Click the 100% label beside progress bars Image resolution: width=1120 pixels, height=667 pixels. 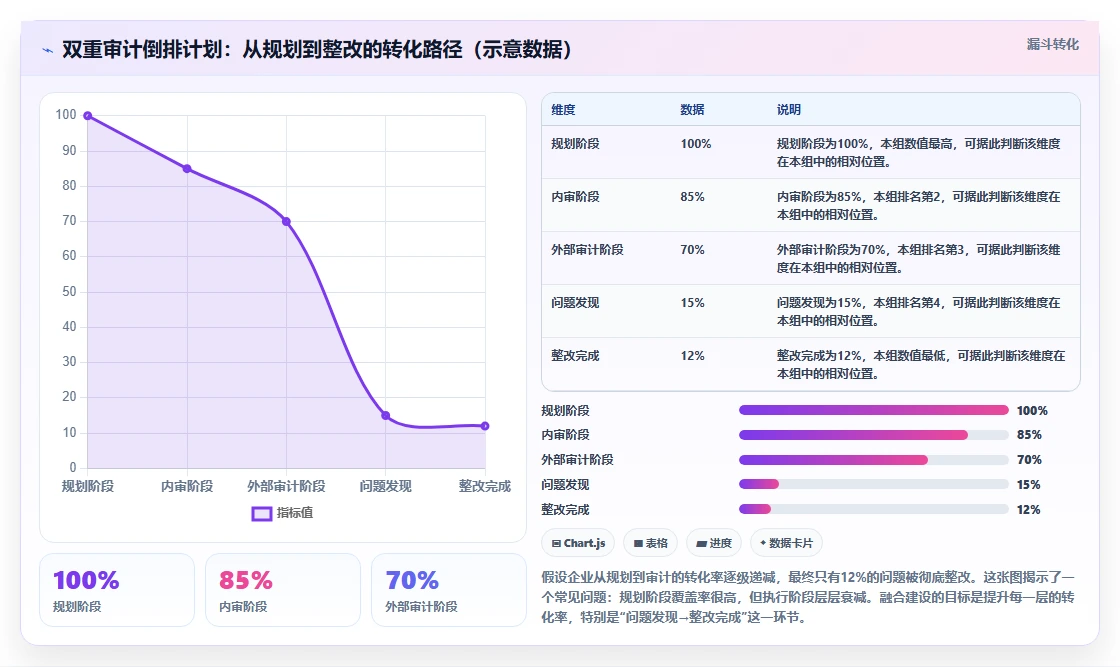pos(1032,411)
